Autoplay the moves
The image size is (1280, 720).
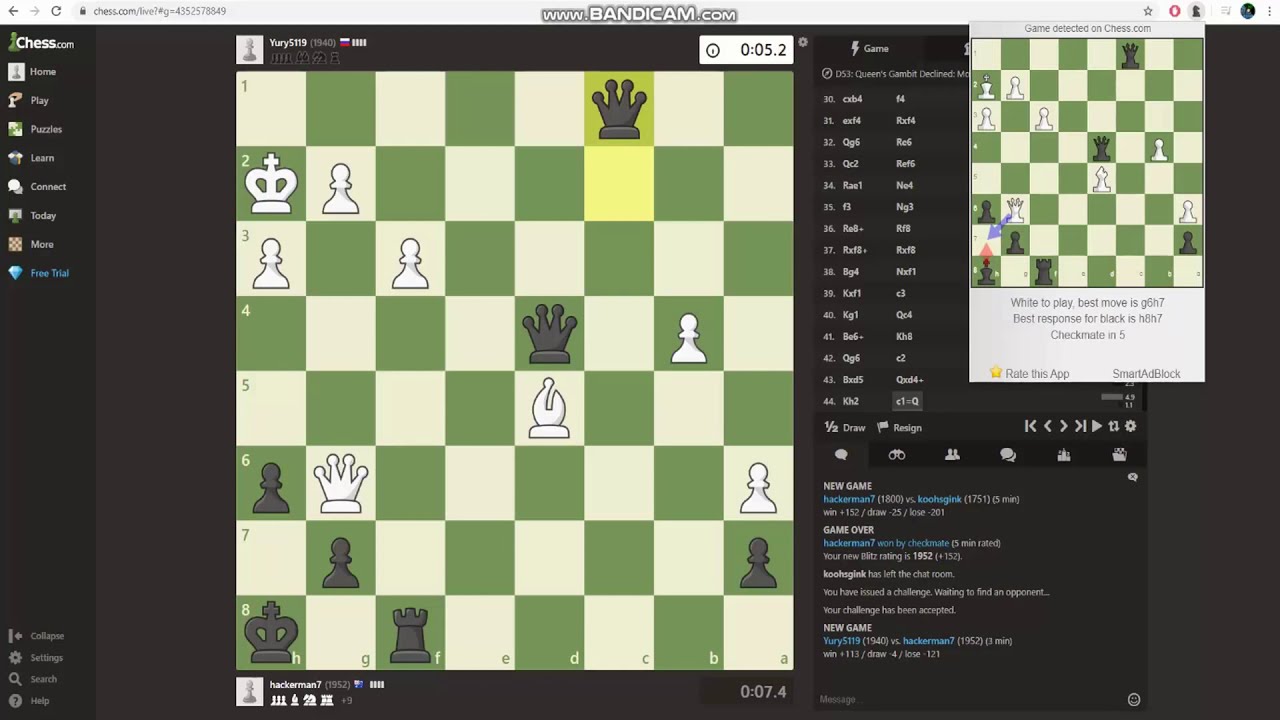click(x=1097, y=426)
